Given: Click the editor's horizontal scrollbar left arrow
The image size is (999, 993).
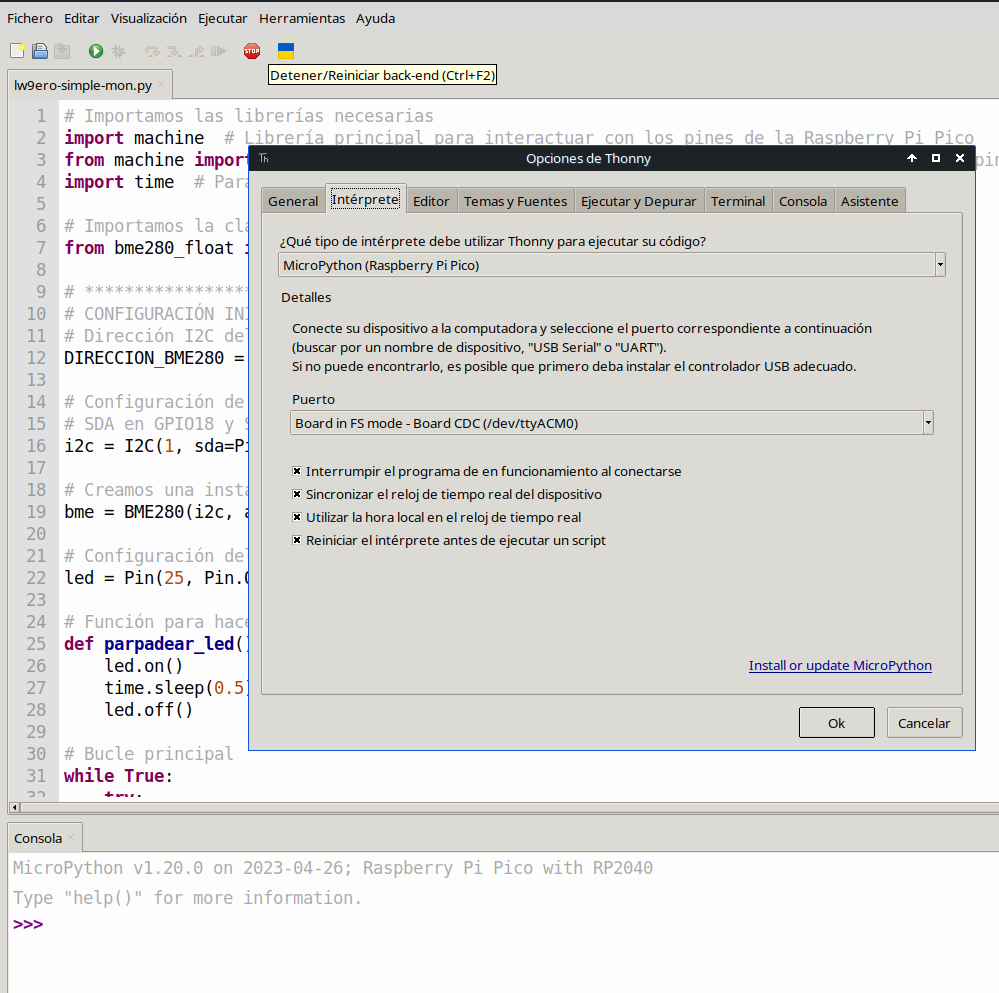Looking at the screenshot, I should (x=15, y=808).
